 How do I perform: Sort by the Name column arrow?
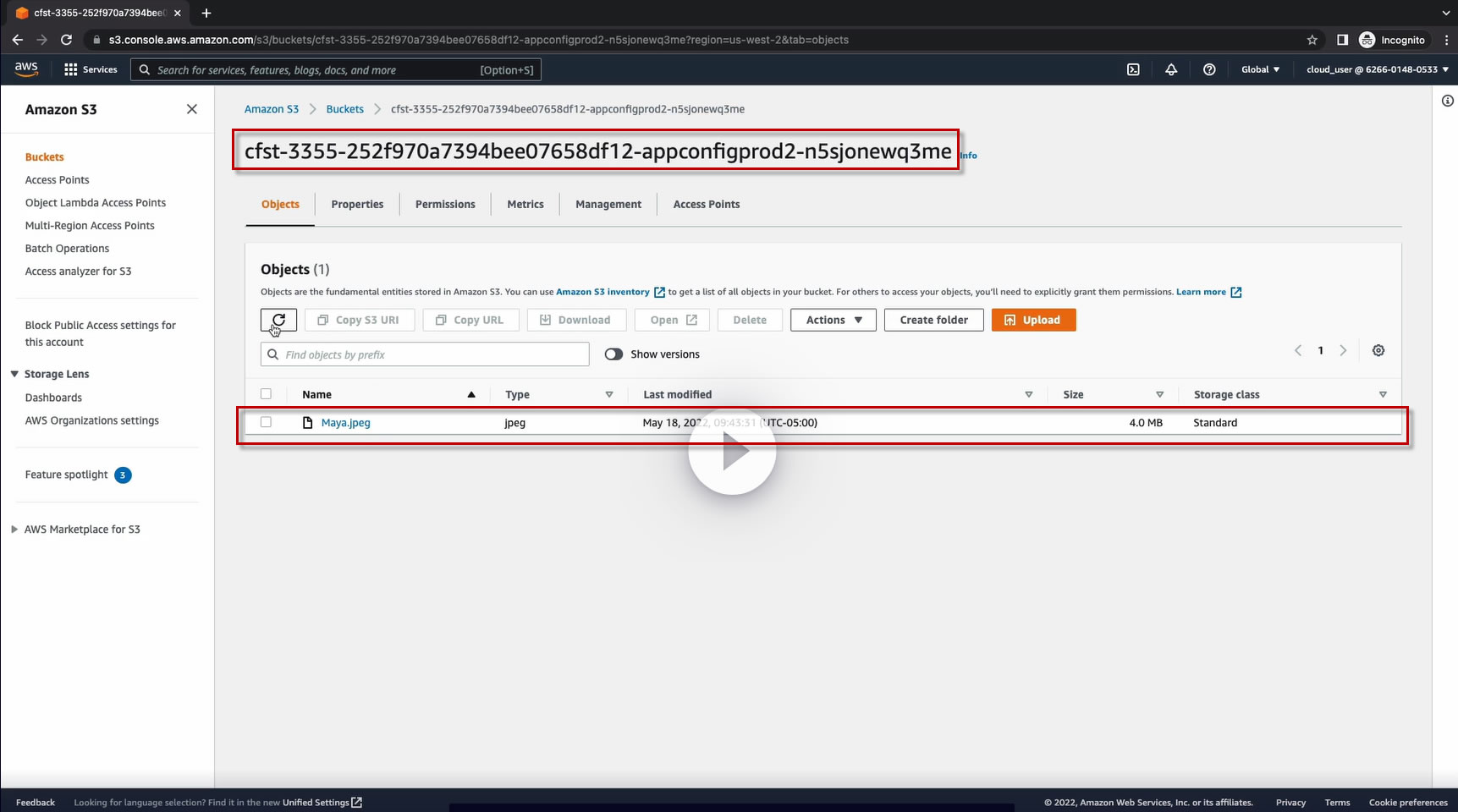471,395
